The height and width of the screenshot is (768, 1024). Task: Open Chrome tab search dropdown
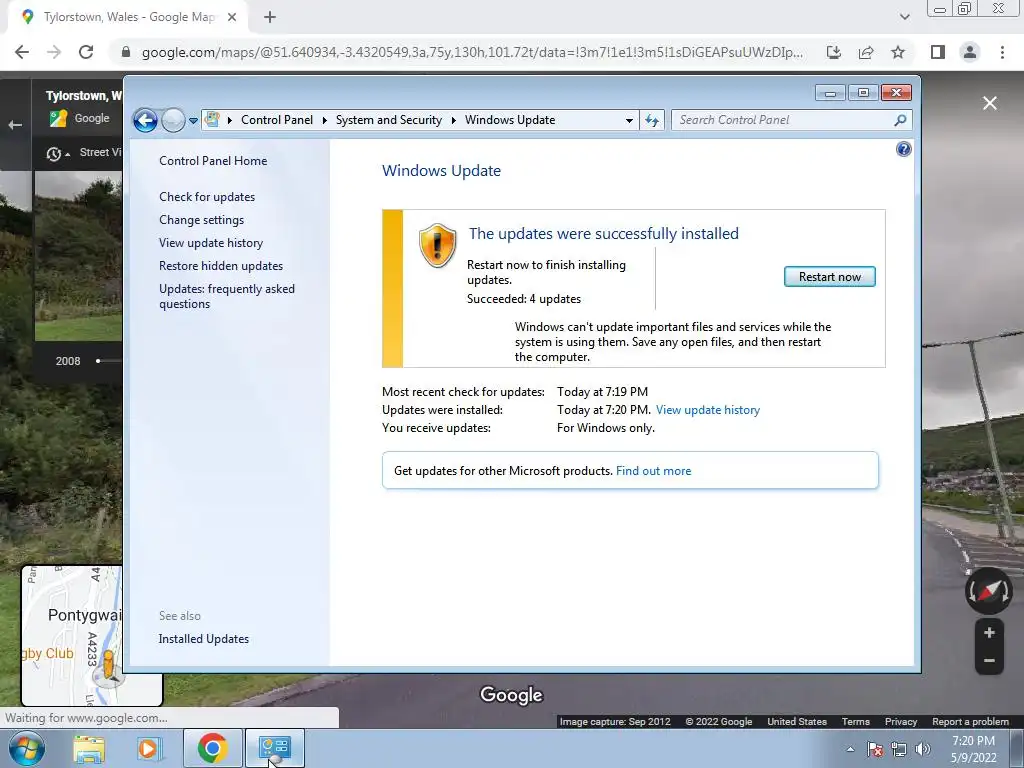[904, 17]
